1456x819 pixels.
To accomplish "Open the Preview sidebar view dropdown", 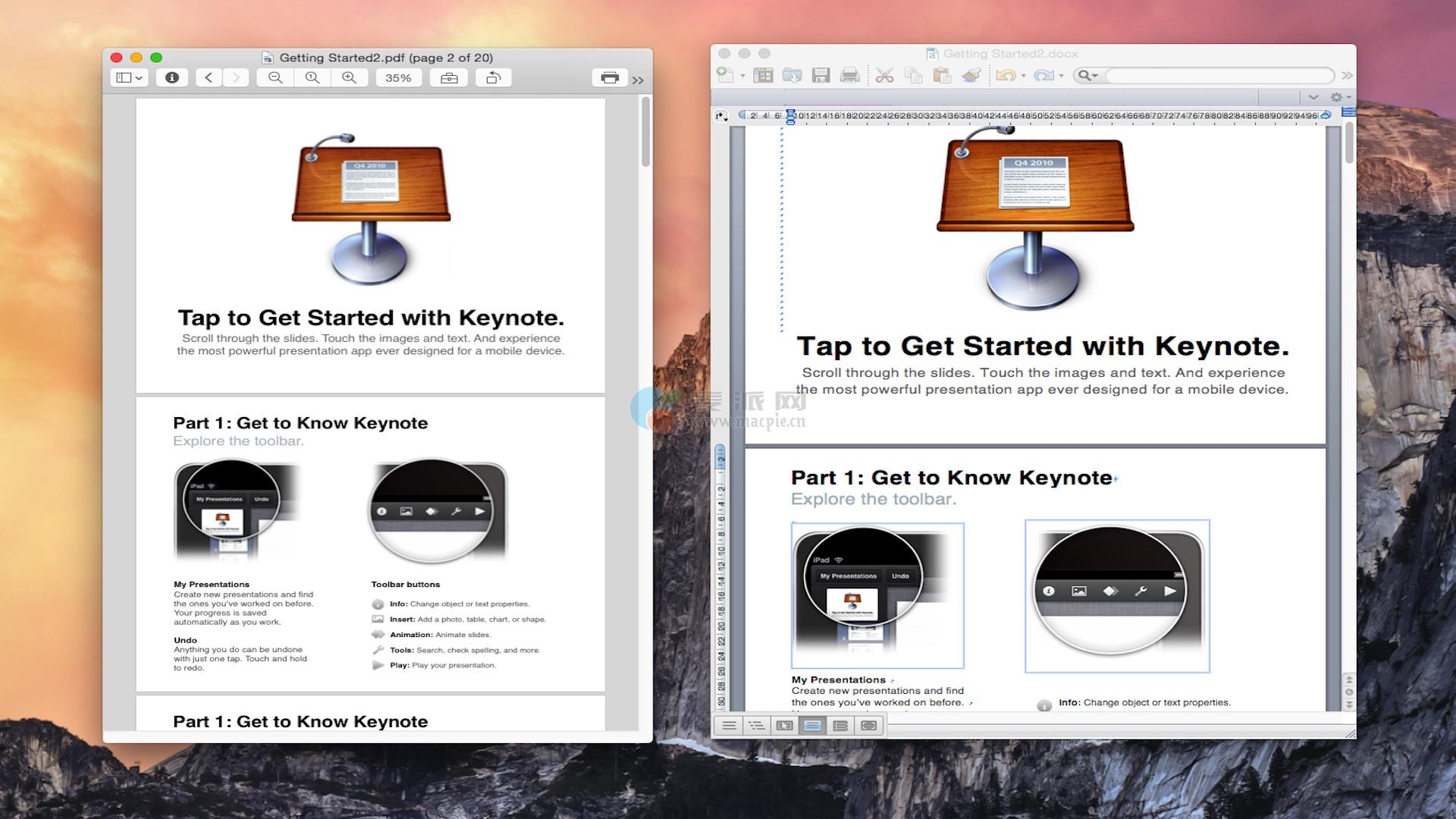I will tap(129, 77).
